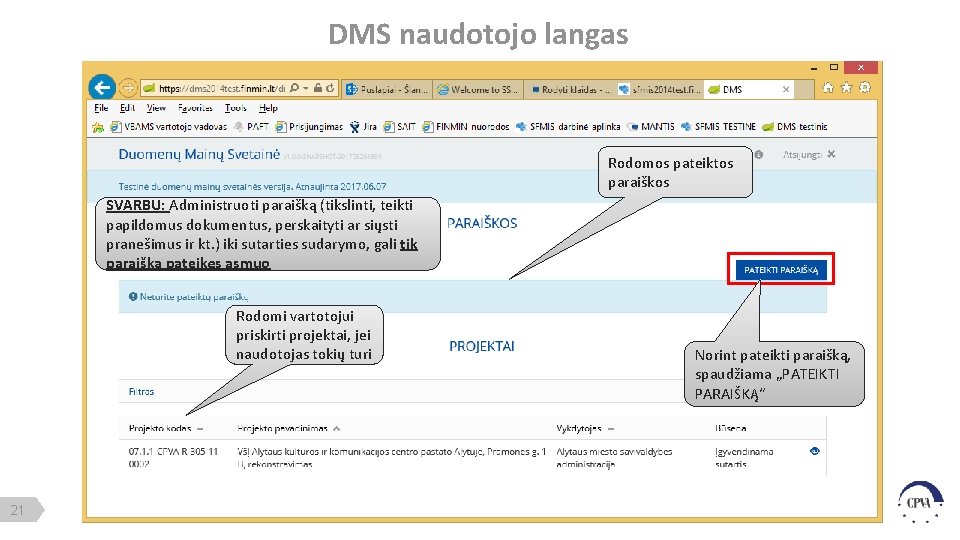Image resolution: width=960 pixels, height=540 pixels.
Task: Click VšĮ Alytaus kultūros project name
Action: click(x=391, y=457)
